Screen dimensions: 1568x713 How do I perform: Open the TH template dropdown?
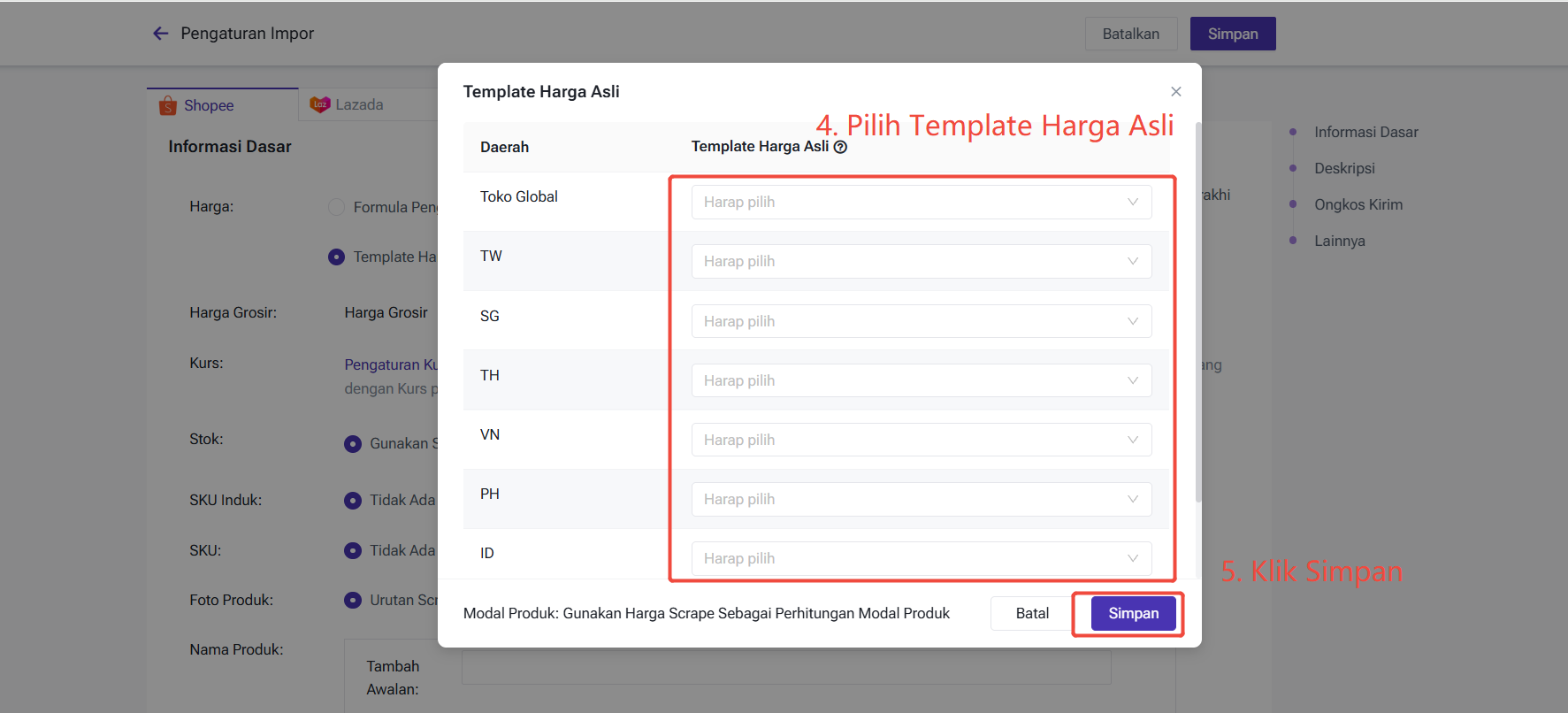coord(921,380)
